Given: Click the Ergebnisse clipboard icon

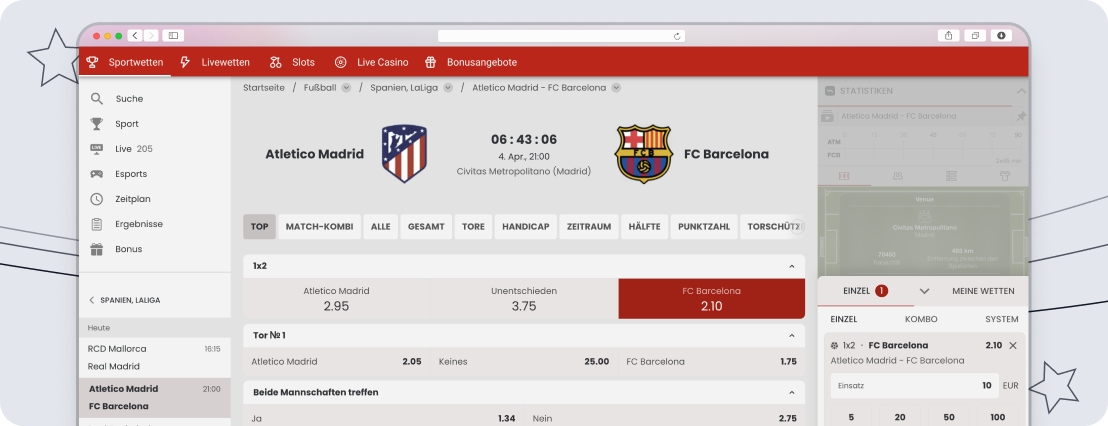Looking at the screenshot, I should pos(97,224).
